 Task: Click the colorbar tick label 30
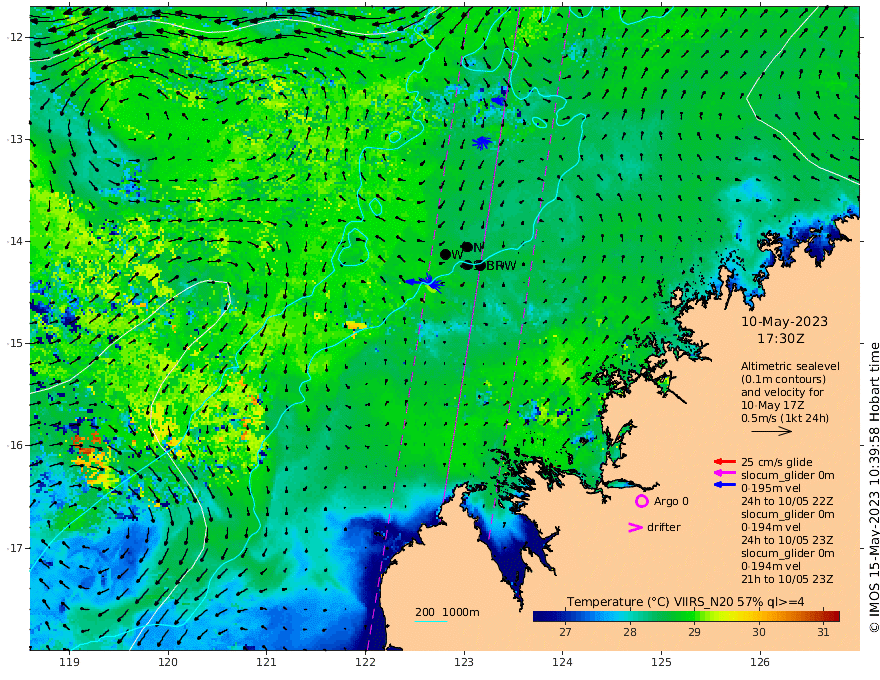click(x=759, y=632)
